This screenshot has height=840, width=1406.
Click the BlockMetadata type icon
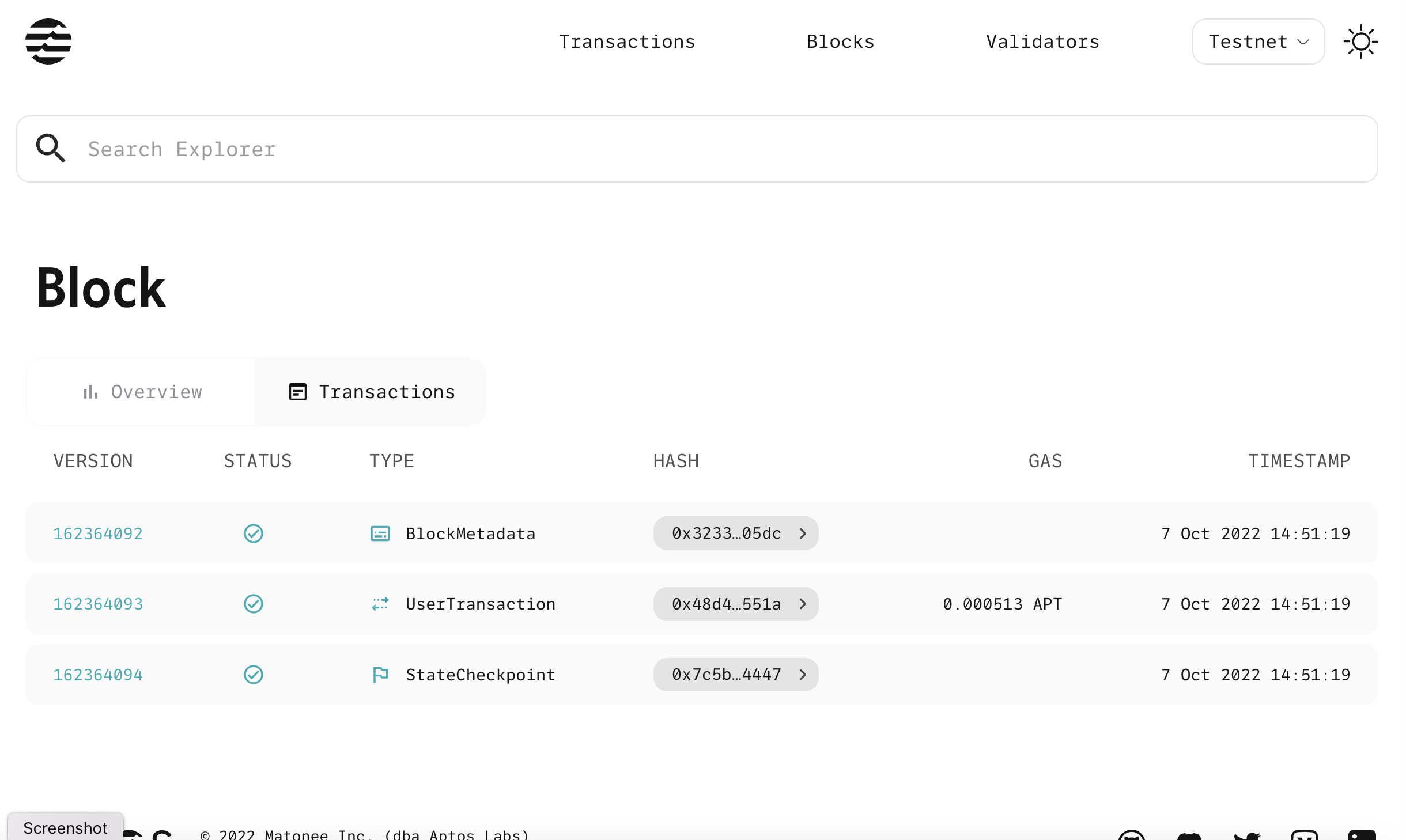(380, 533)
